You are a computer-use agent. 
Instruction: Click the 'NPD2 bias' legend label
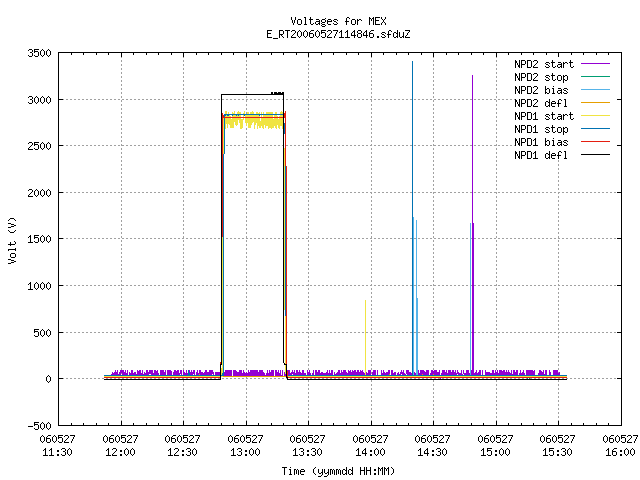(x=541, y=90)
